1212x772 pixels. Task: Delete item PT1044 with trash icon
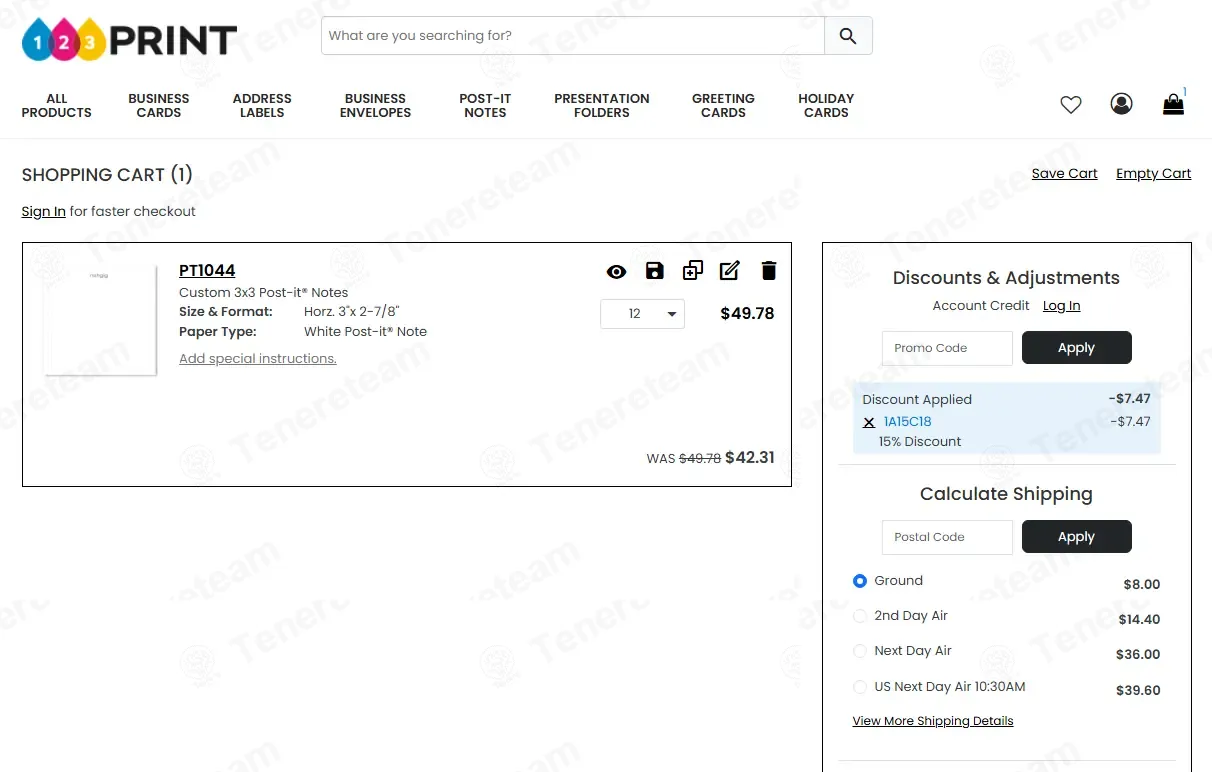768,271
